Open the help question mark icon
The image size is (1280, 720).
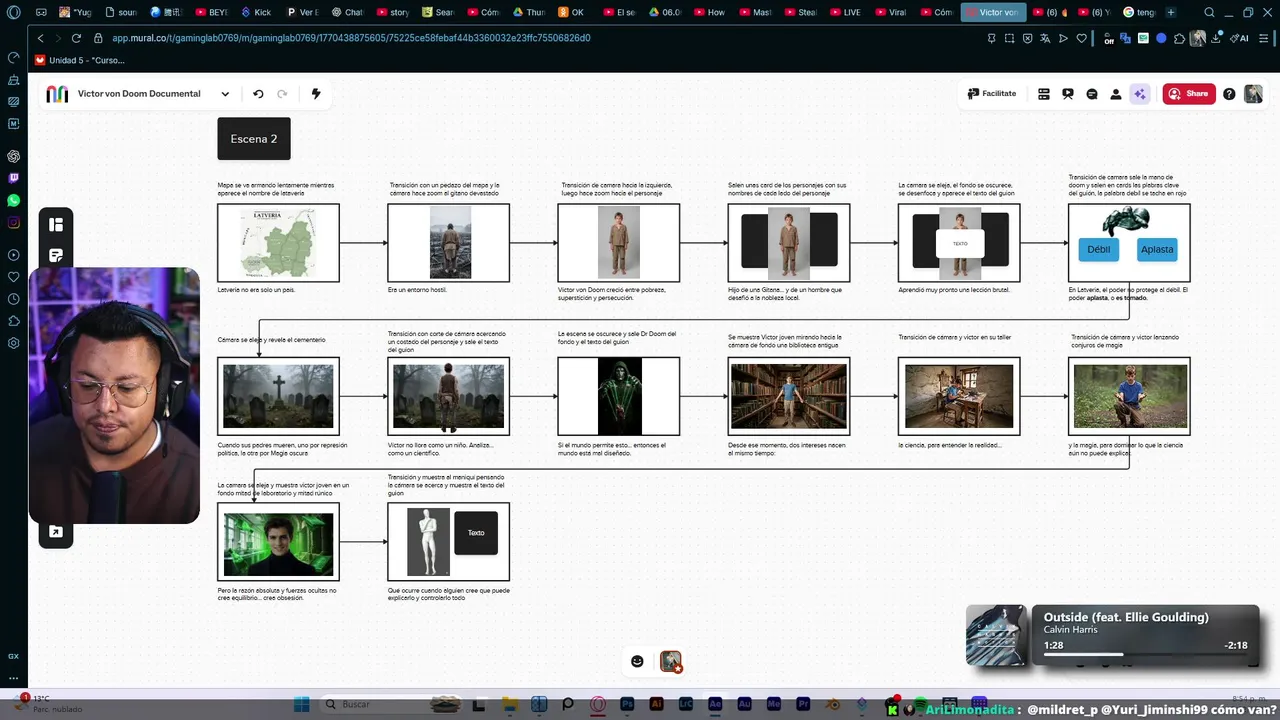[x=1229, y=94]
